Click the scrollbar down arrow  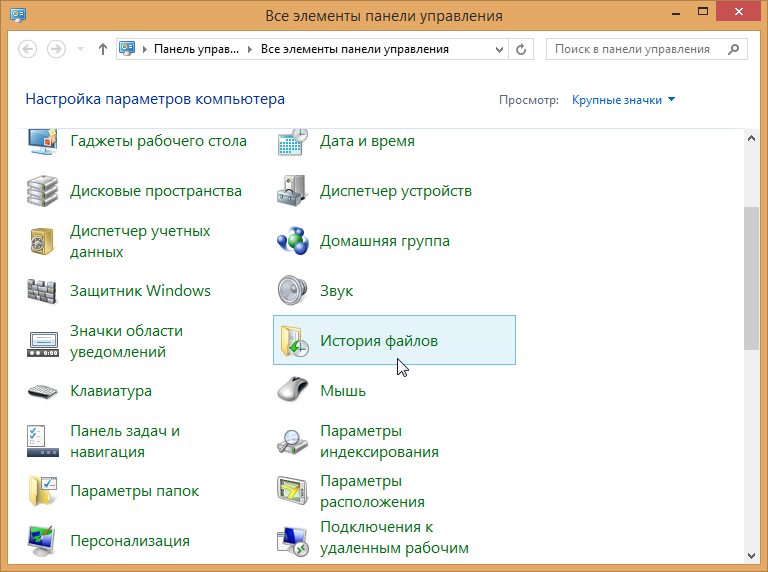pos(751,555)
